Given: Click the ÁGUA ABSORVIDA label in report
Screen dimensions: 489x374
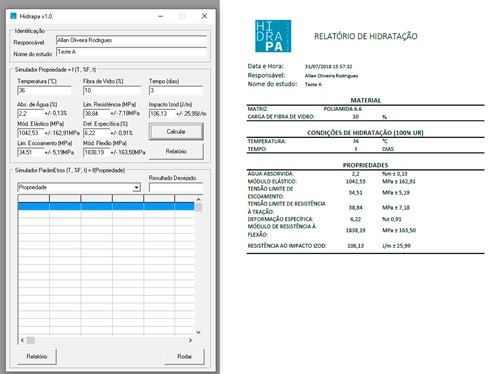Looking at the screenshot, I should coord(270,174).
